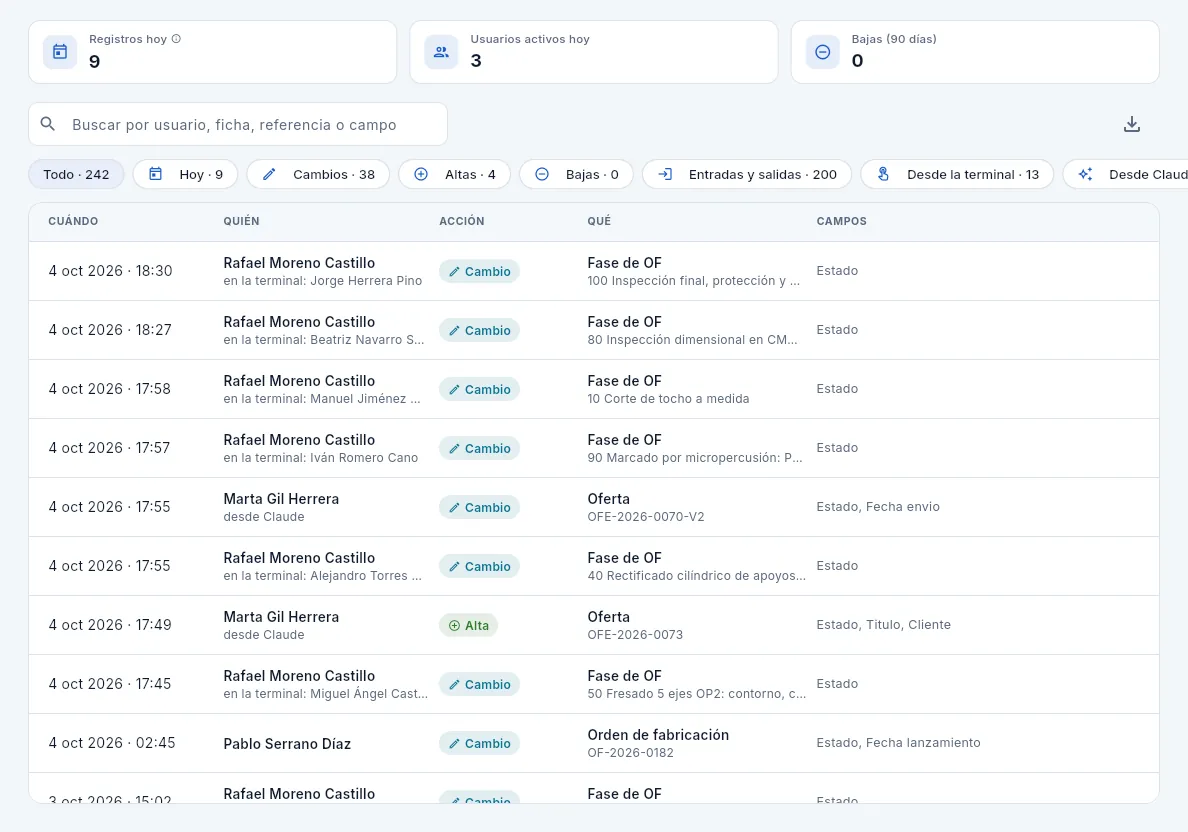
Task: Click 'Estado, Fecha lanzamiento' fields cell
Action: click(x=899, y=743)
